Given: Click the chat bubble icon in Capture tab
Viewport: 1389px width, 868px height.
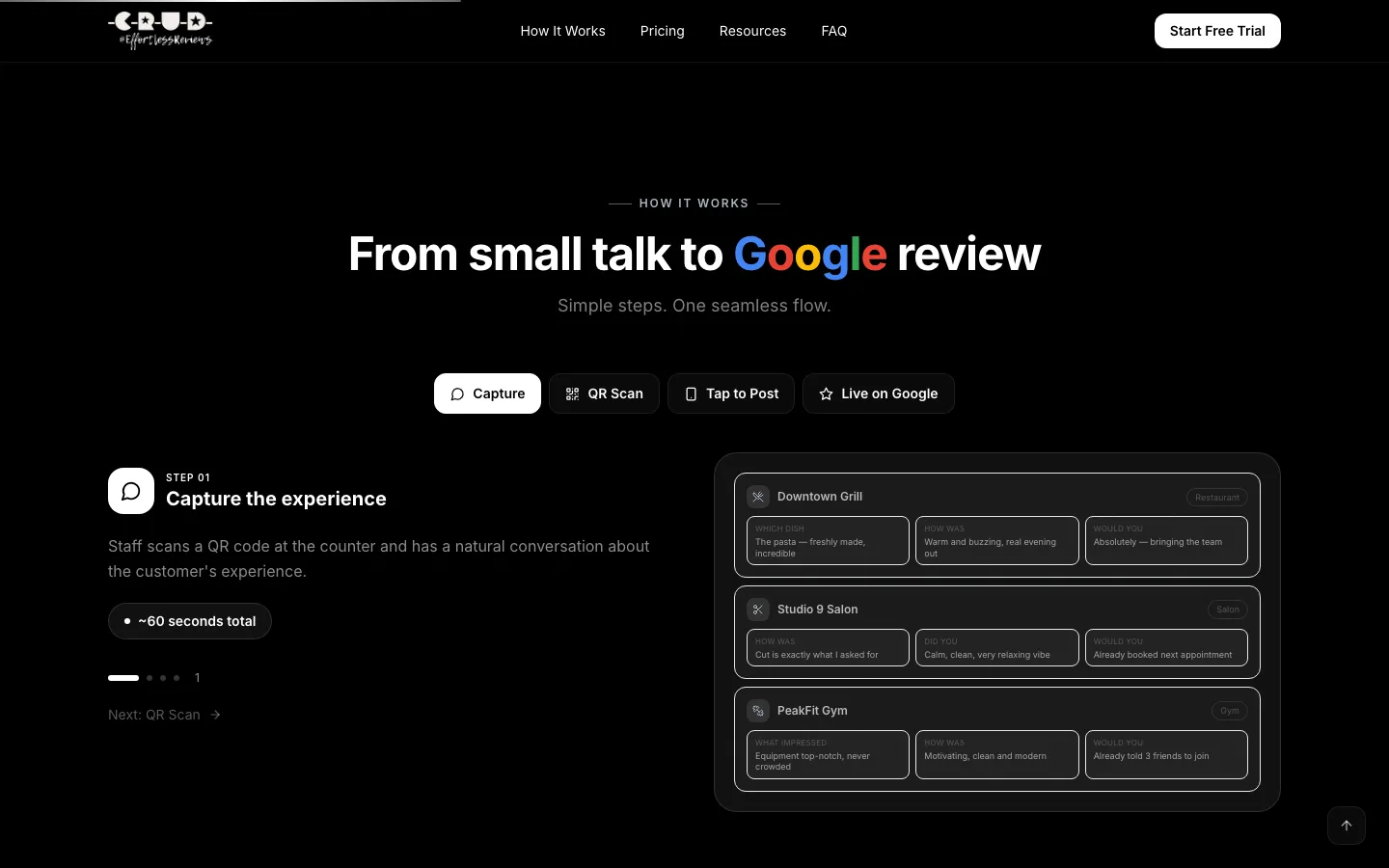Looking at the screenshot, I should click(457, 393).
